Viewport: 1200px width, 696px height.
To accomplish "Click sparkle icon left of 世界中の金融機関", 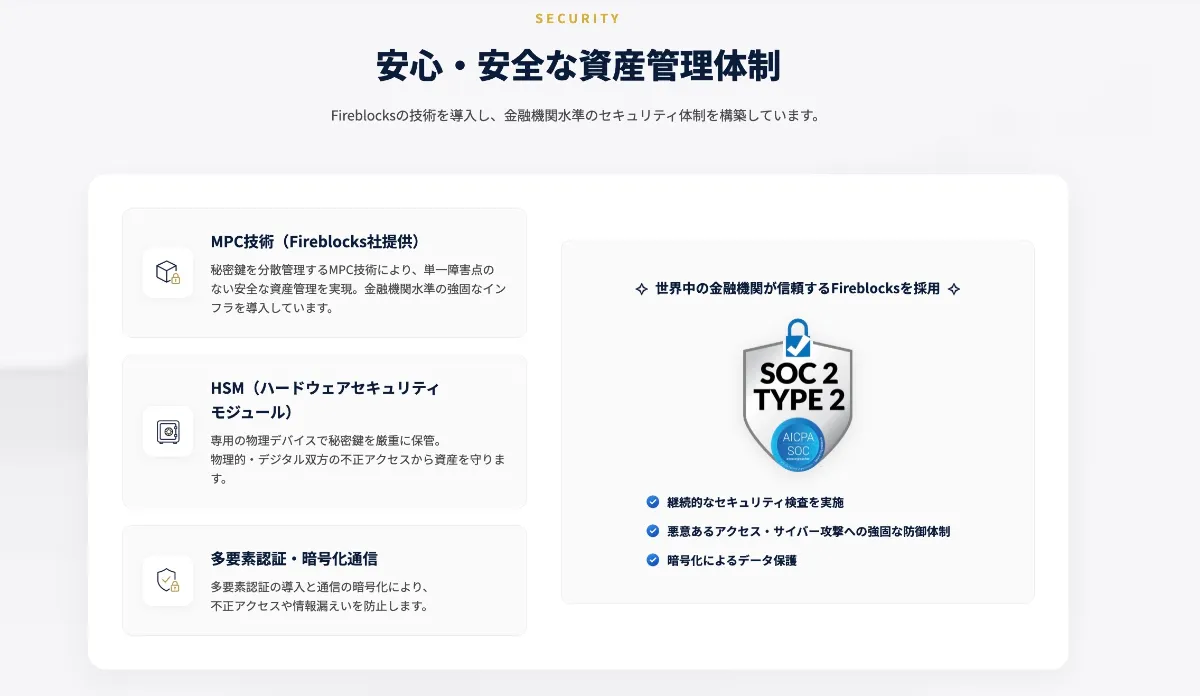I will 642,288.
